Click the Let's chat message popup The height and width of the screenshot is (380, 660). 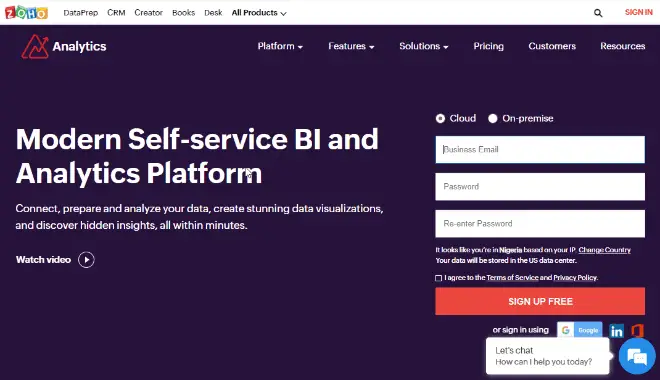point(547,356)
